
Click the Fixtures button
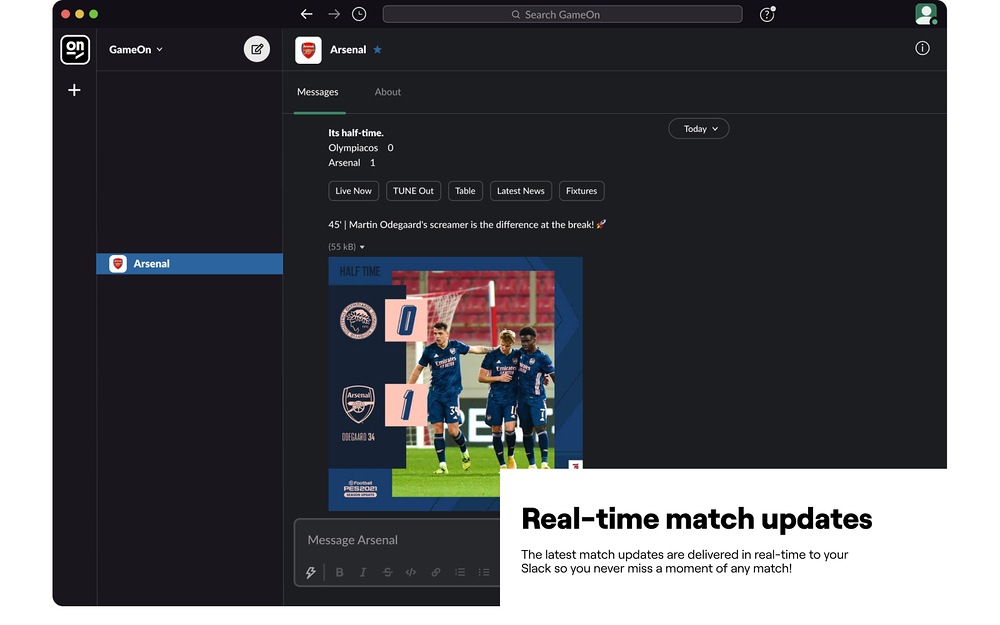point(582,191)
